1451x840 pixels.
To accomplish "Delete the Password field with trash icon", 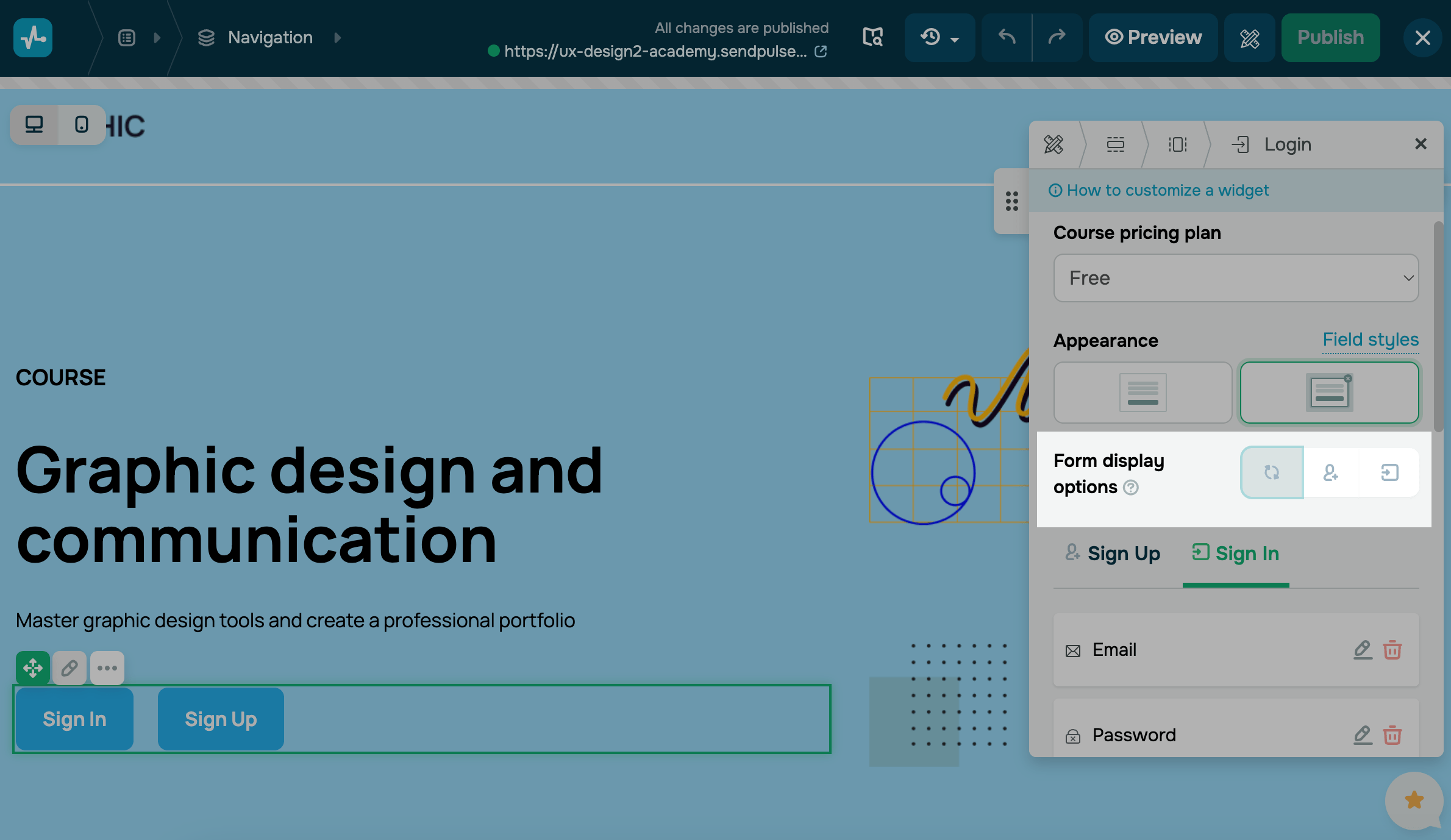I will click(1392, 735).
